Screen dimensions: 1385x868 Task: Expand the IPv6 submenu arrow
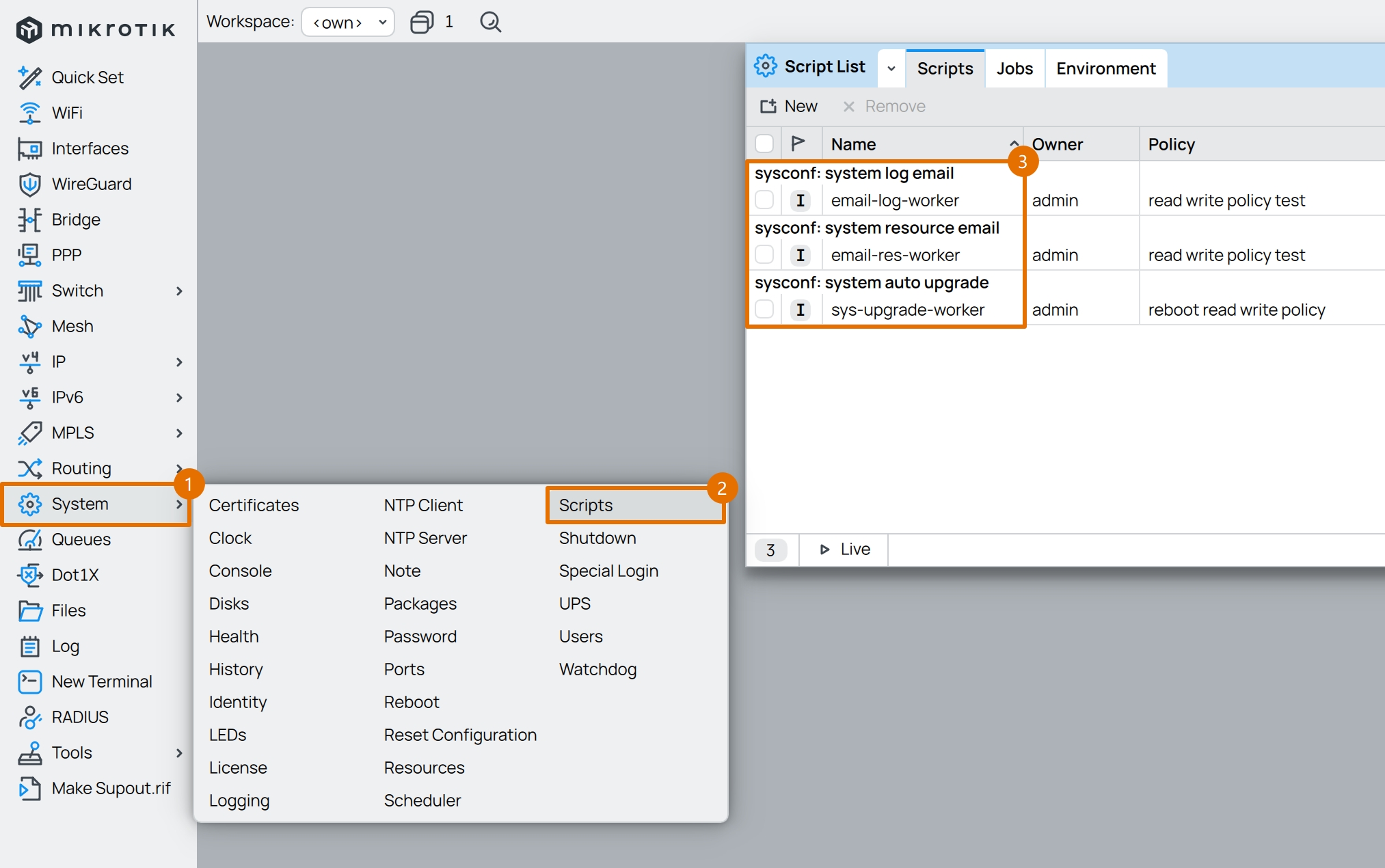point(179,398)
